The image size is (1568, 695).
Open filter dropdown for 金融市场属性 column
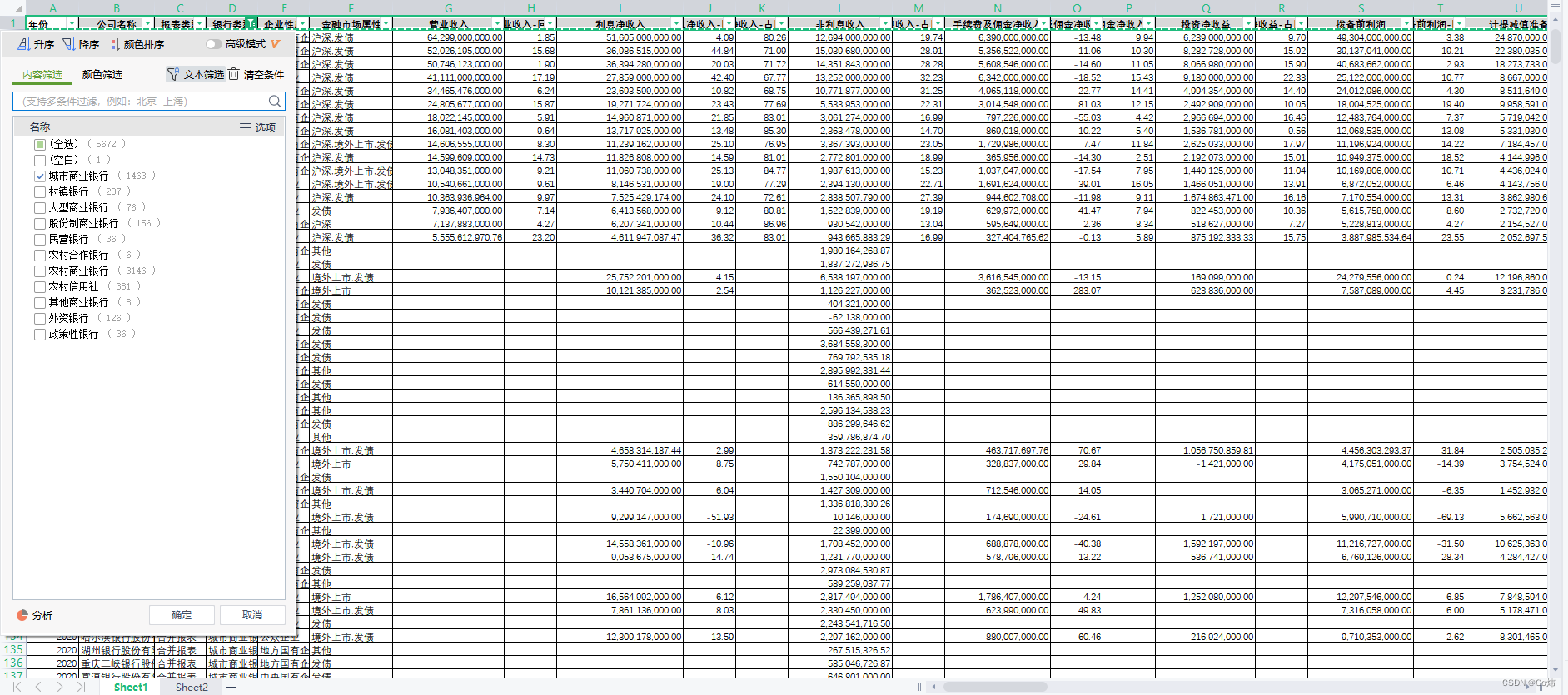(386, 23)
